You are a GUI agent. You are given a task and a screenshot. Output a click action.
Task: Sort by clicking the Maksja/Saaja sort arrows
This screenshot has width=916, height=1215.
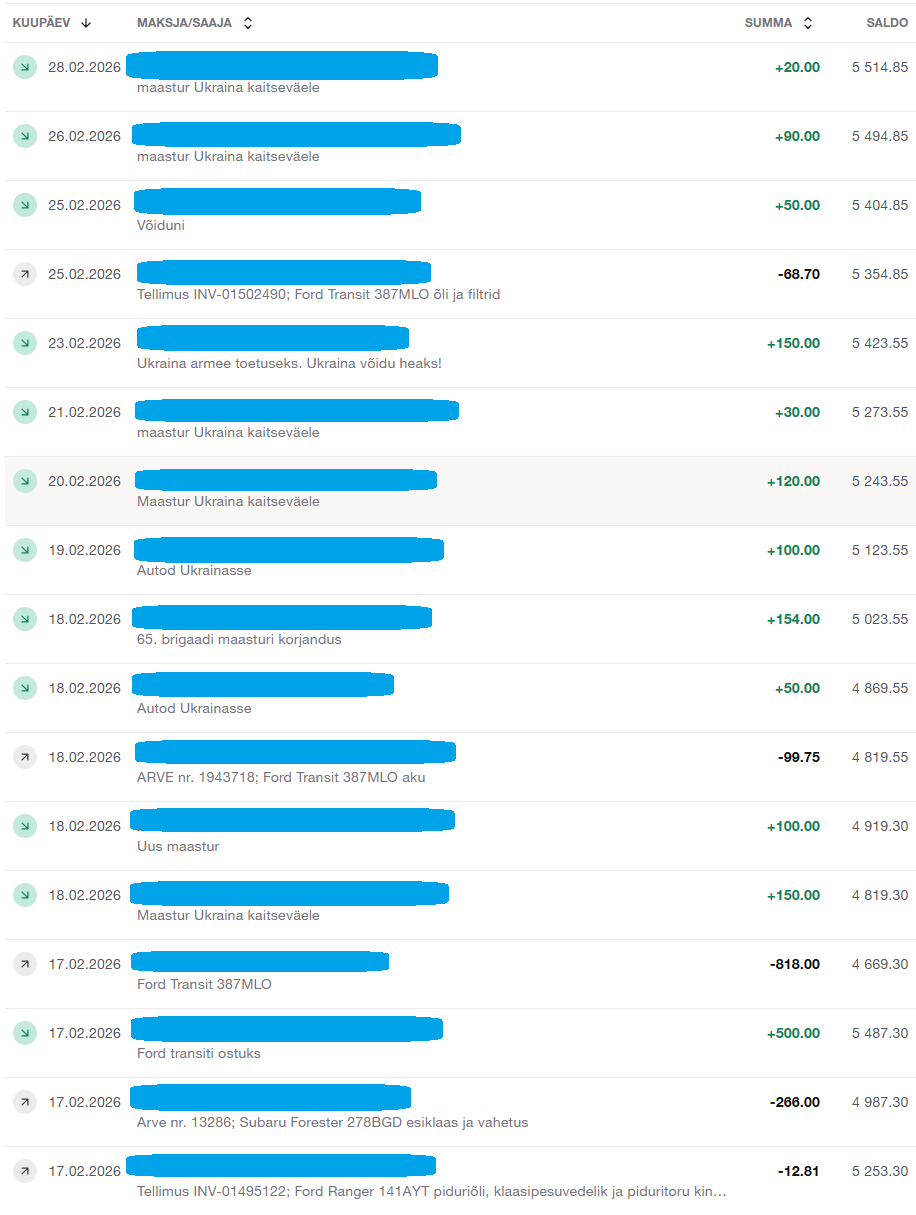click(248, 23)
